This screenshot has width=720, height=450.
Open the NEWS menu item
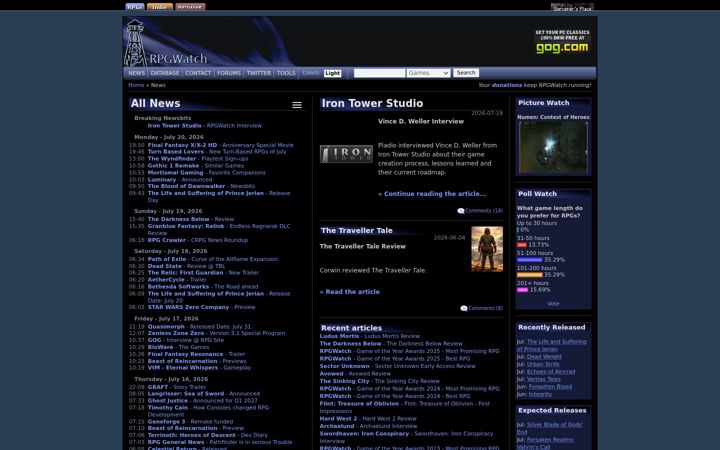pos(136,73)
